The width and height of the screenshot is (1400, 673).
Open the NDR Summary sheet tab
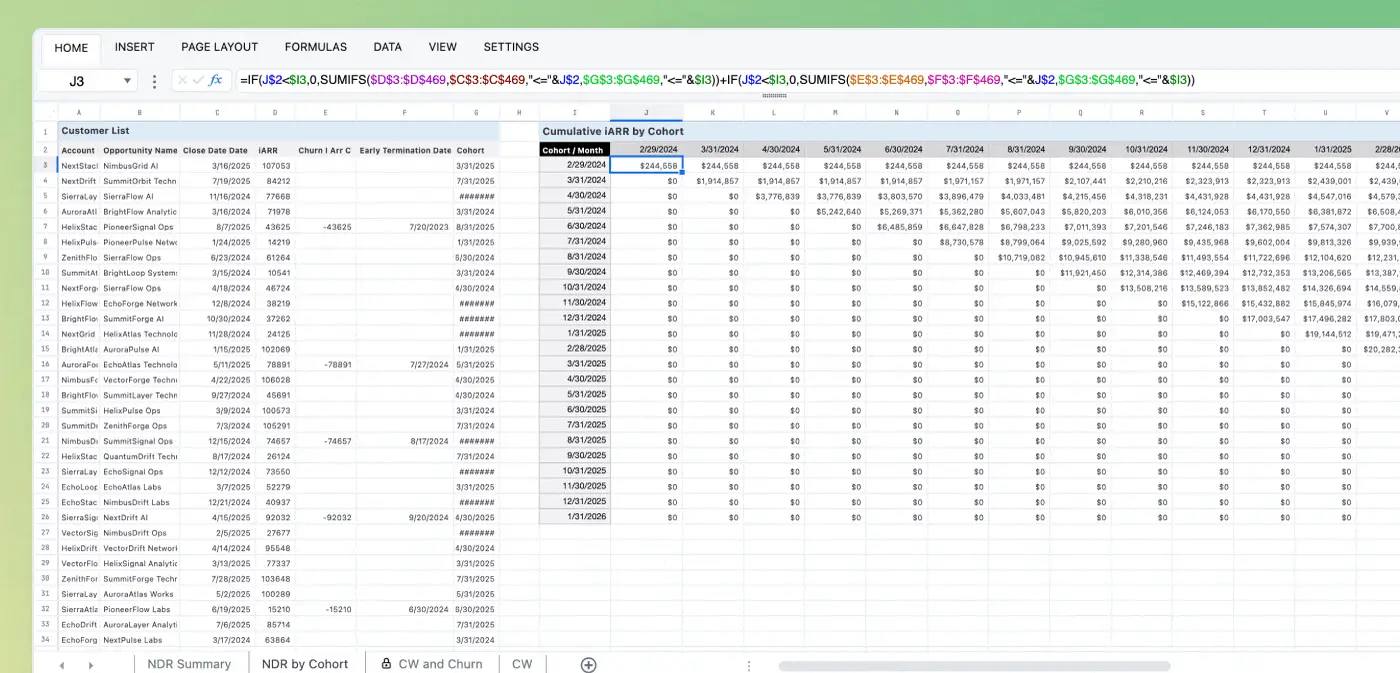coord(190,663)
